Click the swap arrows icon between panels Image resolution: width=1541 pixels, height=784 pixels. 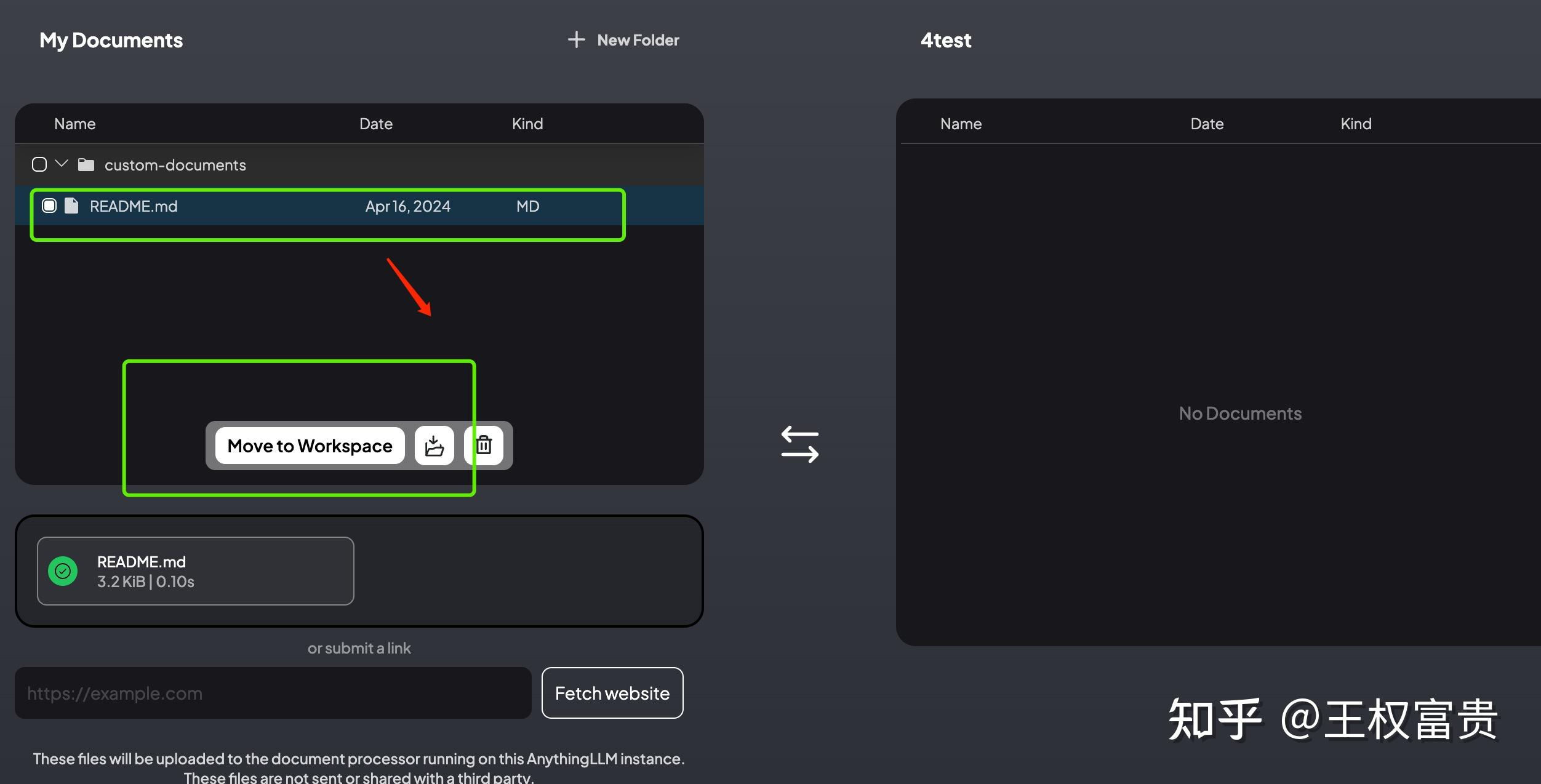799,444
